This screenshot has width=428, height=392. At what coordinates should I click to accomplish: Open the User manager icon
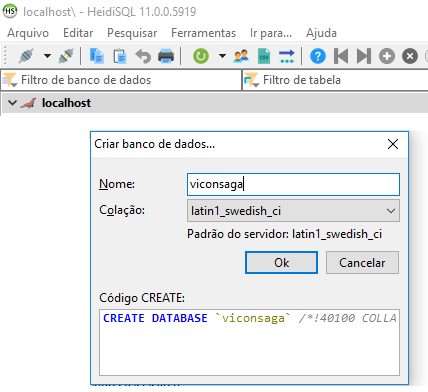pos(241,56)
